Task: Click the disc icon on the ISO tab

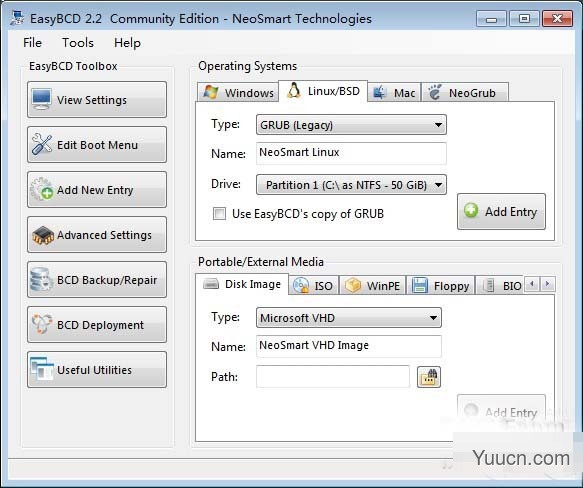Action: [x=301, y=286]
